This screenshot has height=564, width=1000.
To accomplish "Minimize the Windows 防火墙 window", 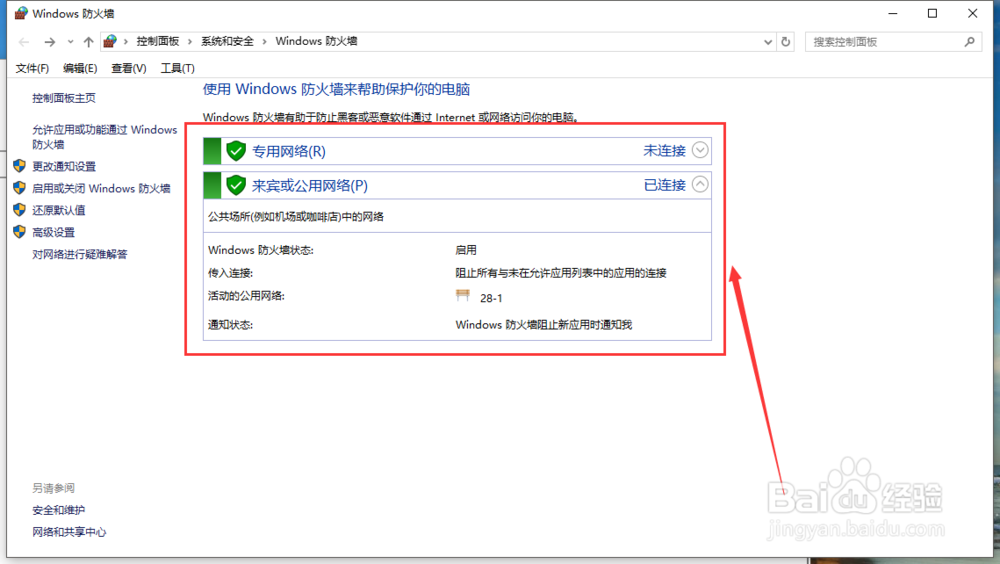I will click(893, 13).
